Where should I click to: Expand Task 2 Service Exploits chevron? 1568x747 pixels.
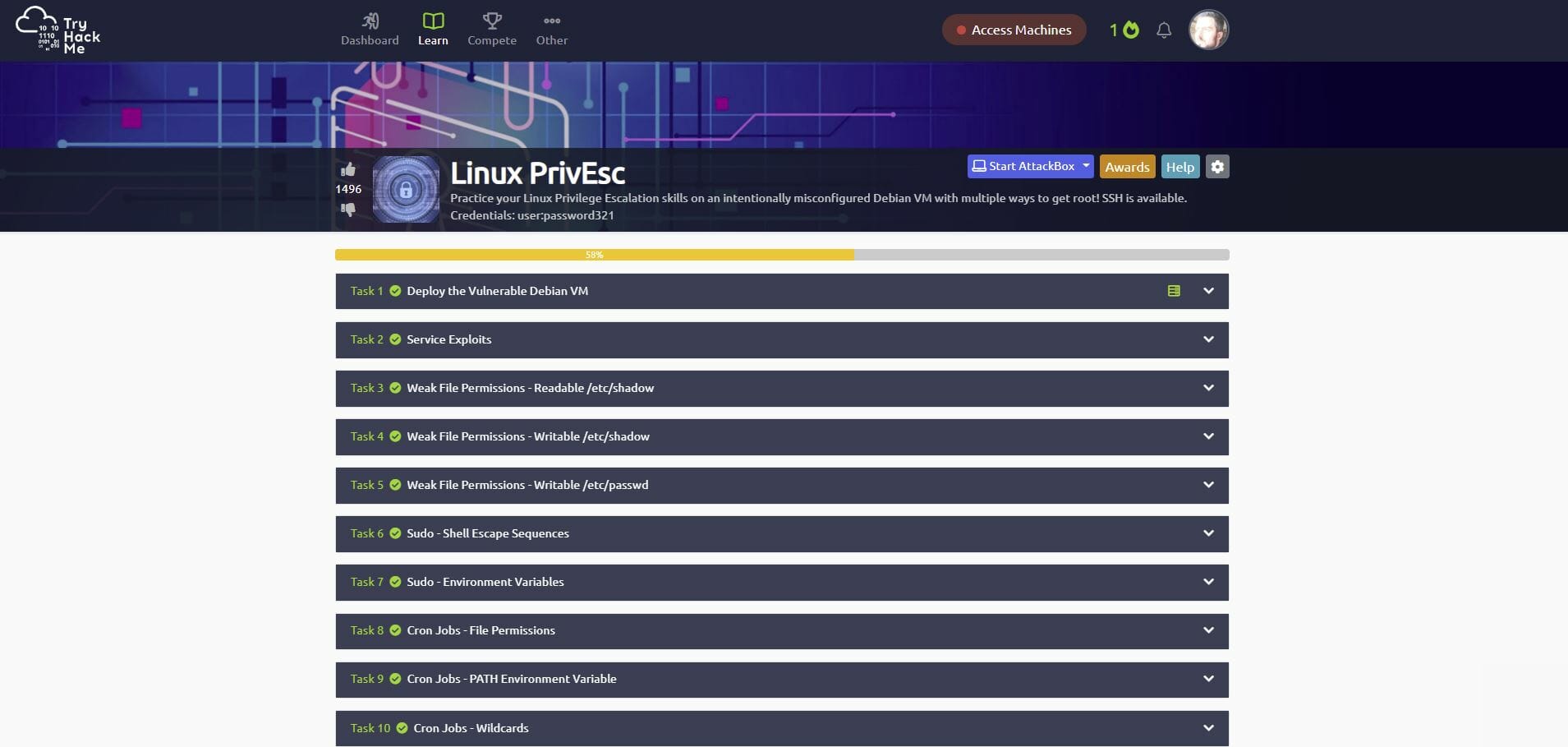[x=1208, y=339]
